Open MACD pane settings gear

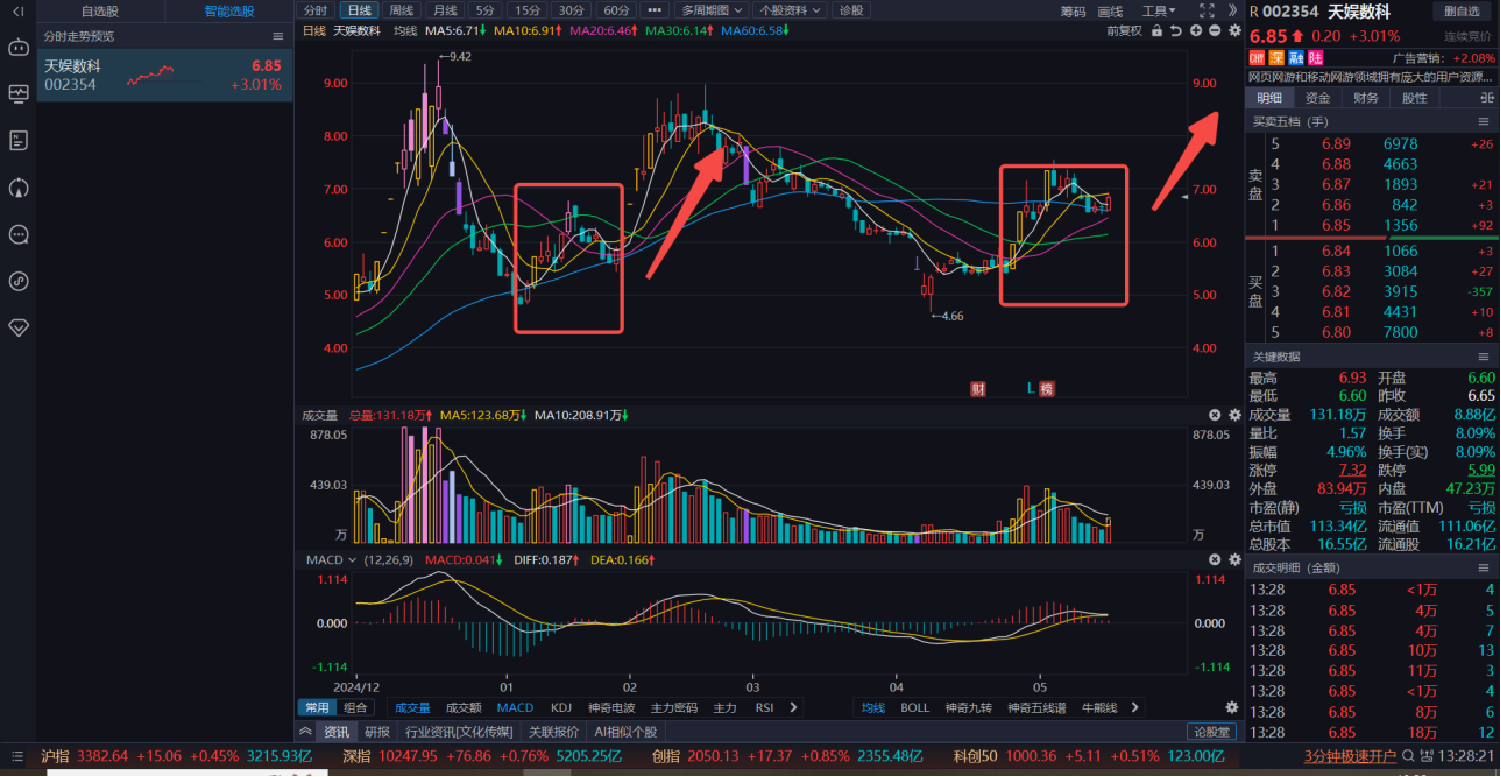click(1235, 560)
